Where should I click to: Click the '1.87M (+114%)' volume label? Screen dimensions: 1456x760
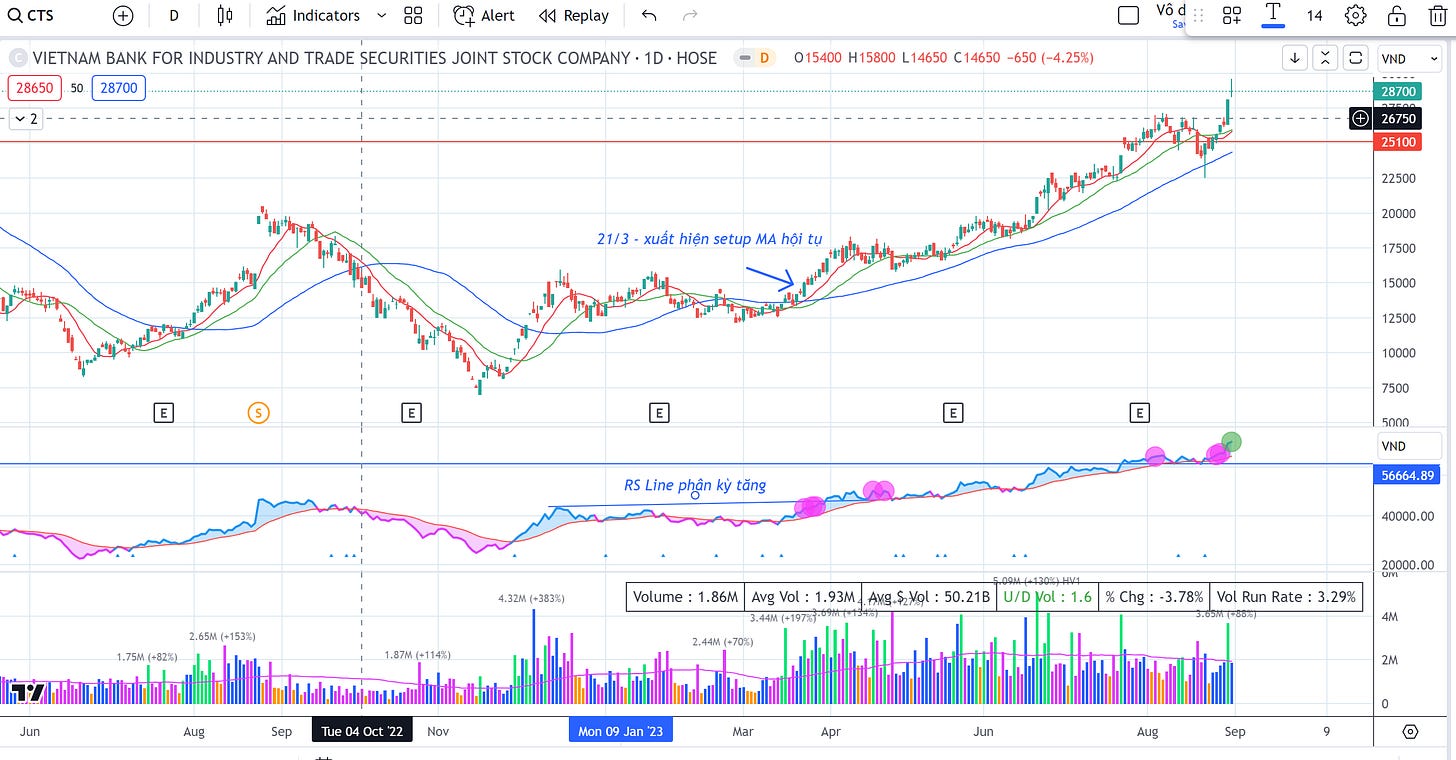click(417, 654)
